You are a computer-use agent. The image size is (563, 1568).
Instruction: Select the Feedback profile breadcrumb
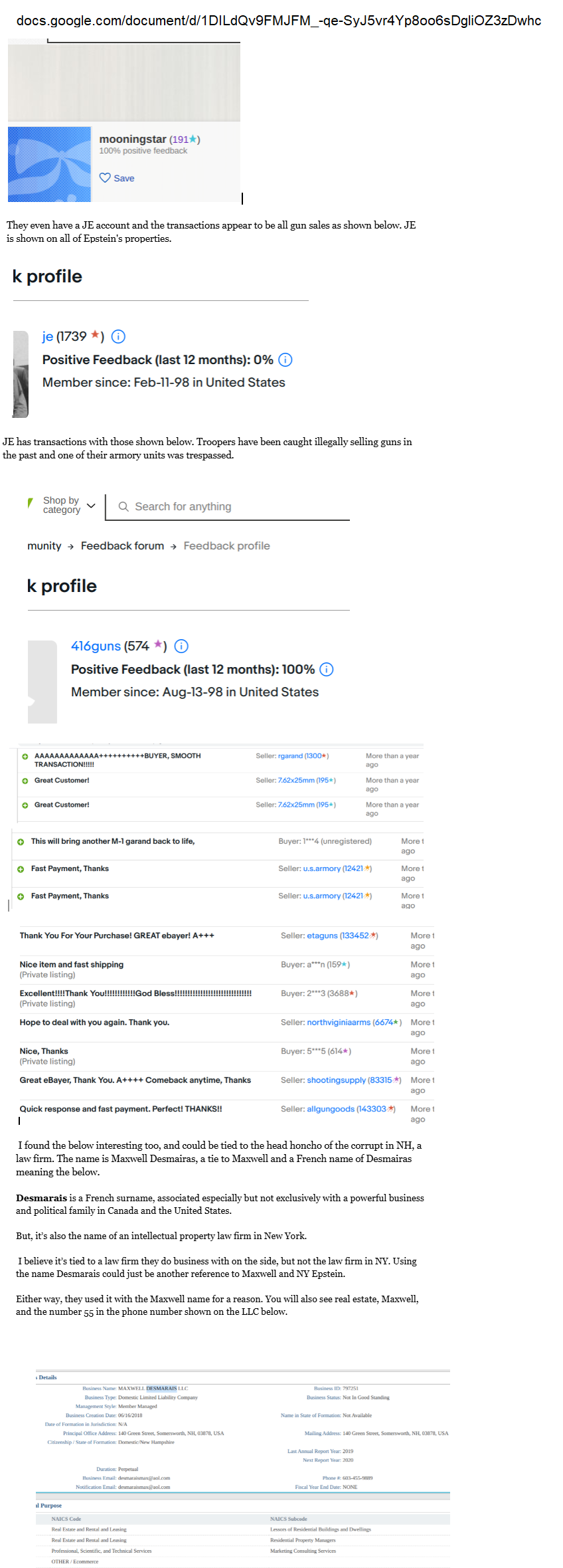point(226,545)
